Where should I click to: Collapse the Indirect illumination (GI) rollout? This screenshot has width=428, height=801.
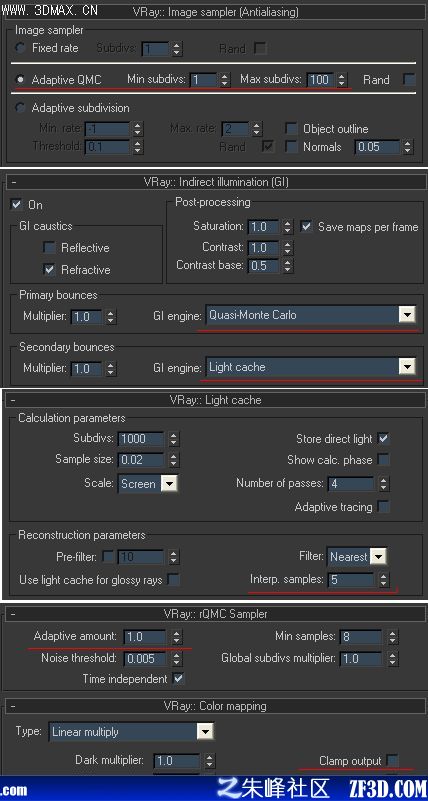(13, 182)
